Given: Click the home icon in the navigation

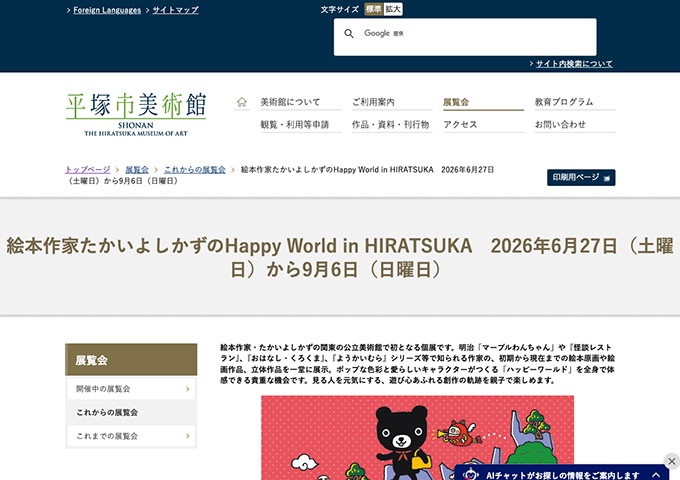Looking at the screenshot, I should 242,102.
